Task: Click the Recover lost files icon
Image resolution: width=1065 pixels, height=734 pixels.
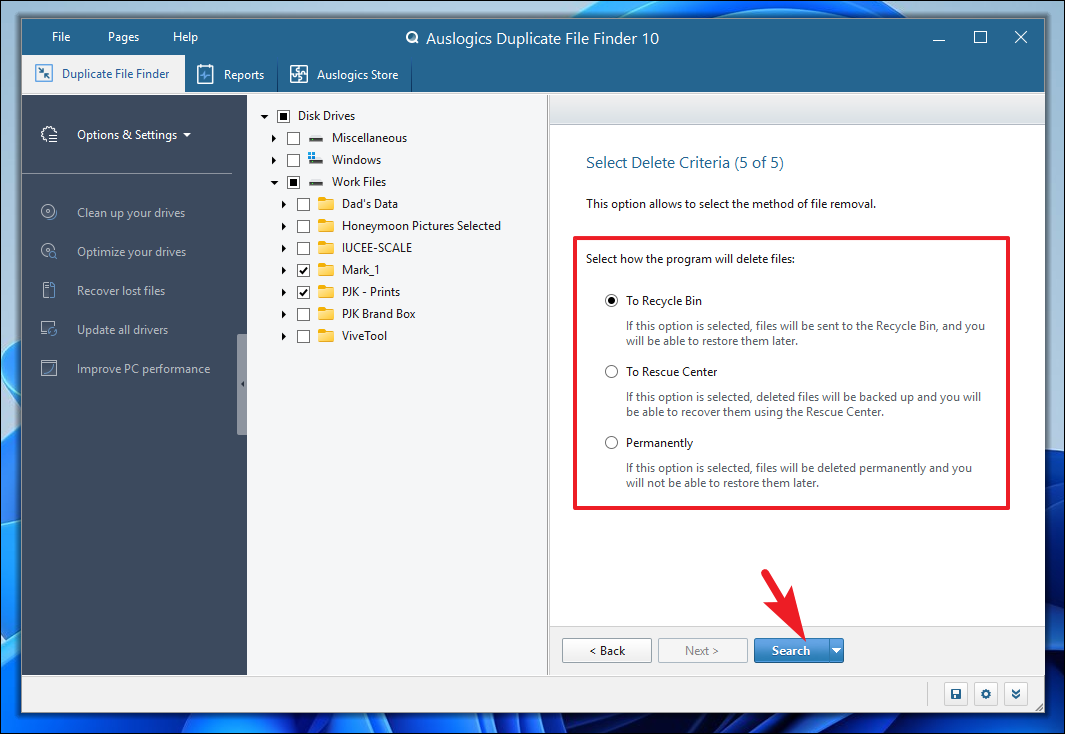Action: click(x=49, y=290)
